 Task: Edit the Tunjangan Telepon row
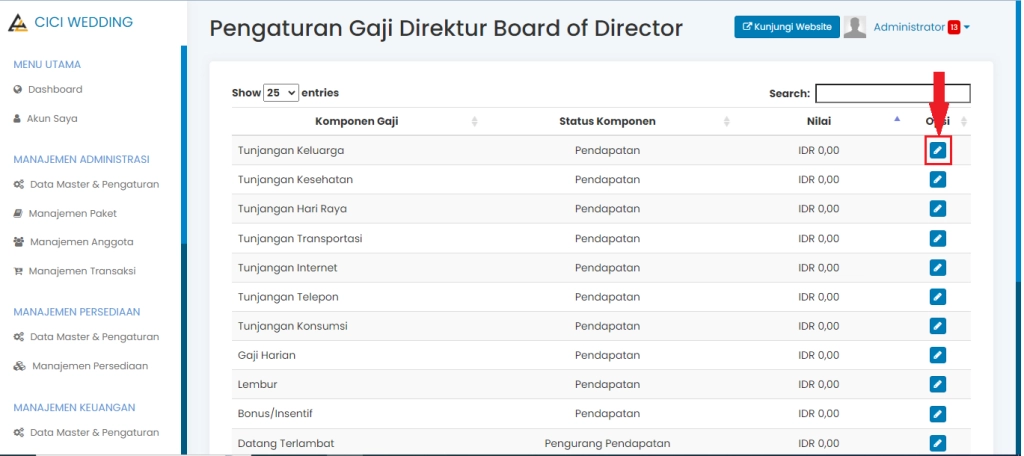[938, 297]
